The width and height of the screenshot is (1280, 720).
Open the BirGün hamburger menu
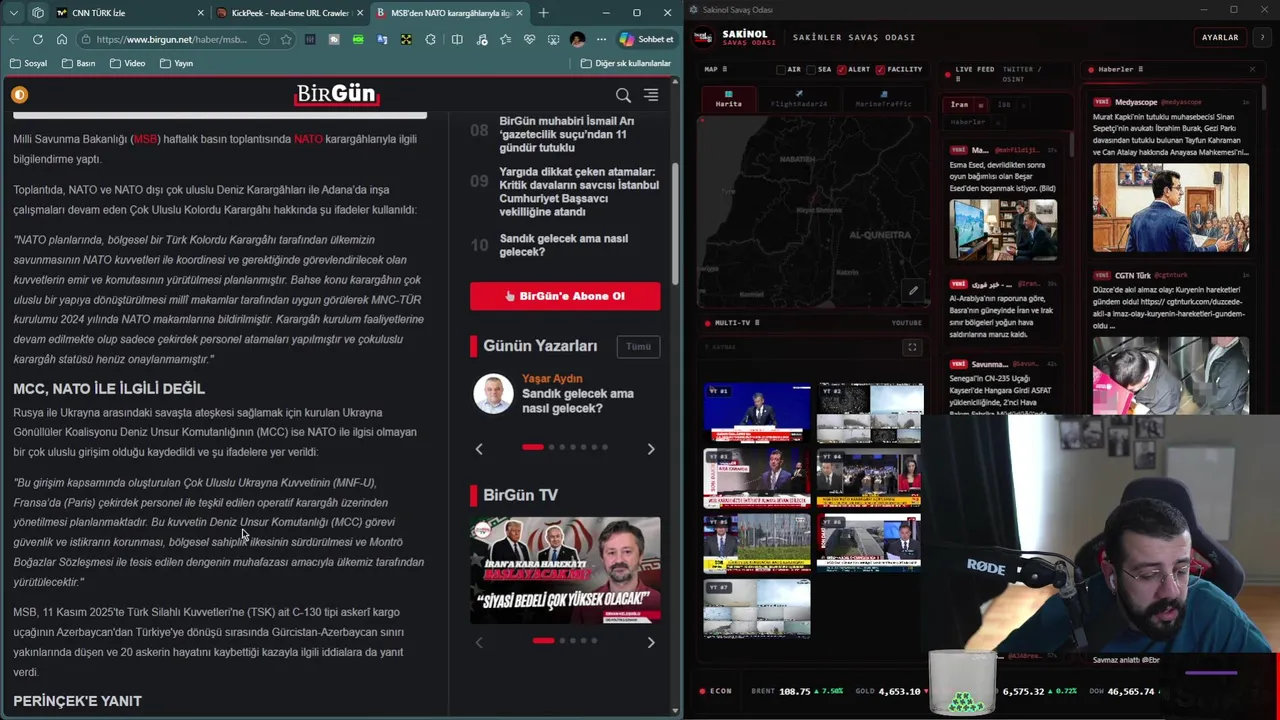[651, 95]
